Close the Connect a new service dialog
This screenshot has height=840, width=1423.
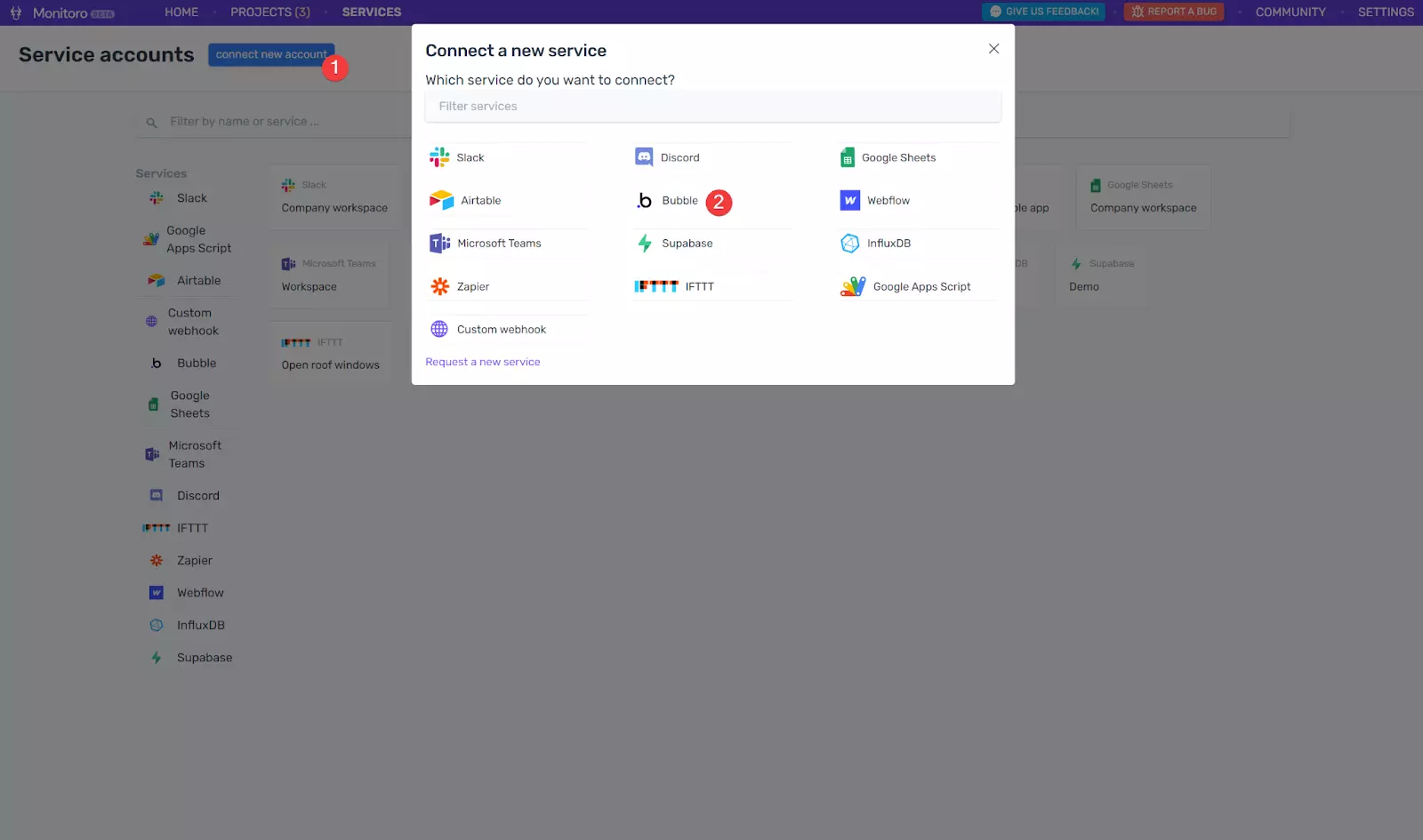coord(993,49)
